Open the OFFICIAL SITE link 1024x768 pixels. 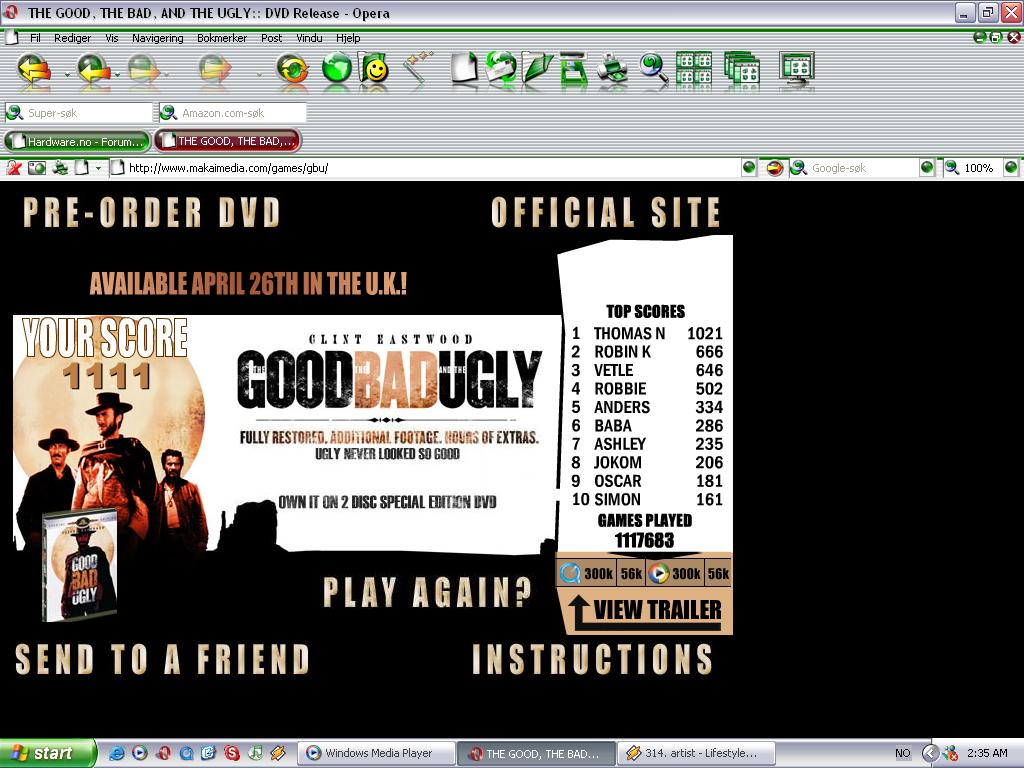(x=605, y=212)
